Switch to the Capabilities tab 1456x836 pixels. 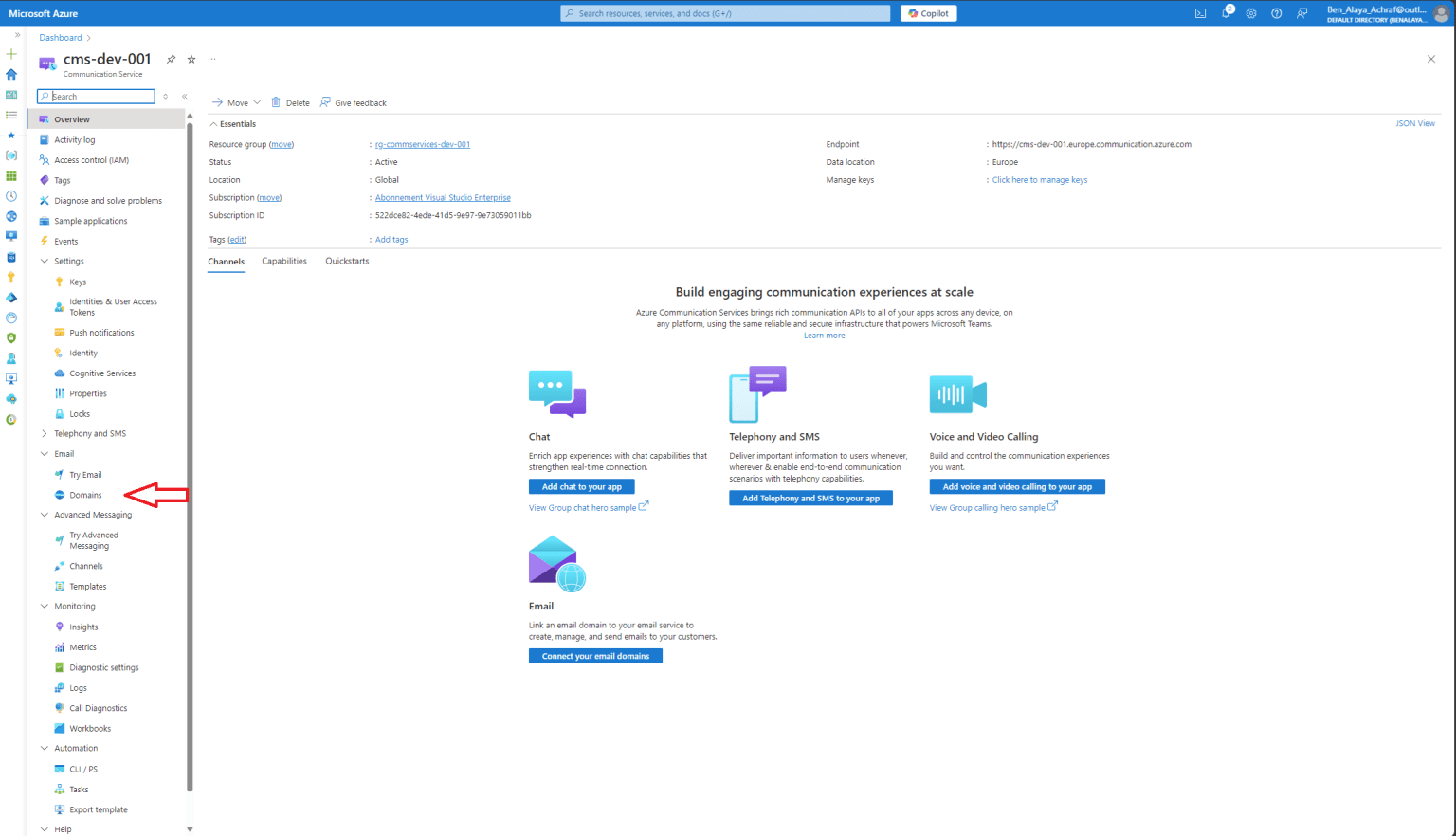283,260
